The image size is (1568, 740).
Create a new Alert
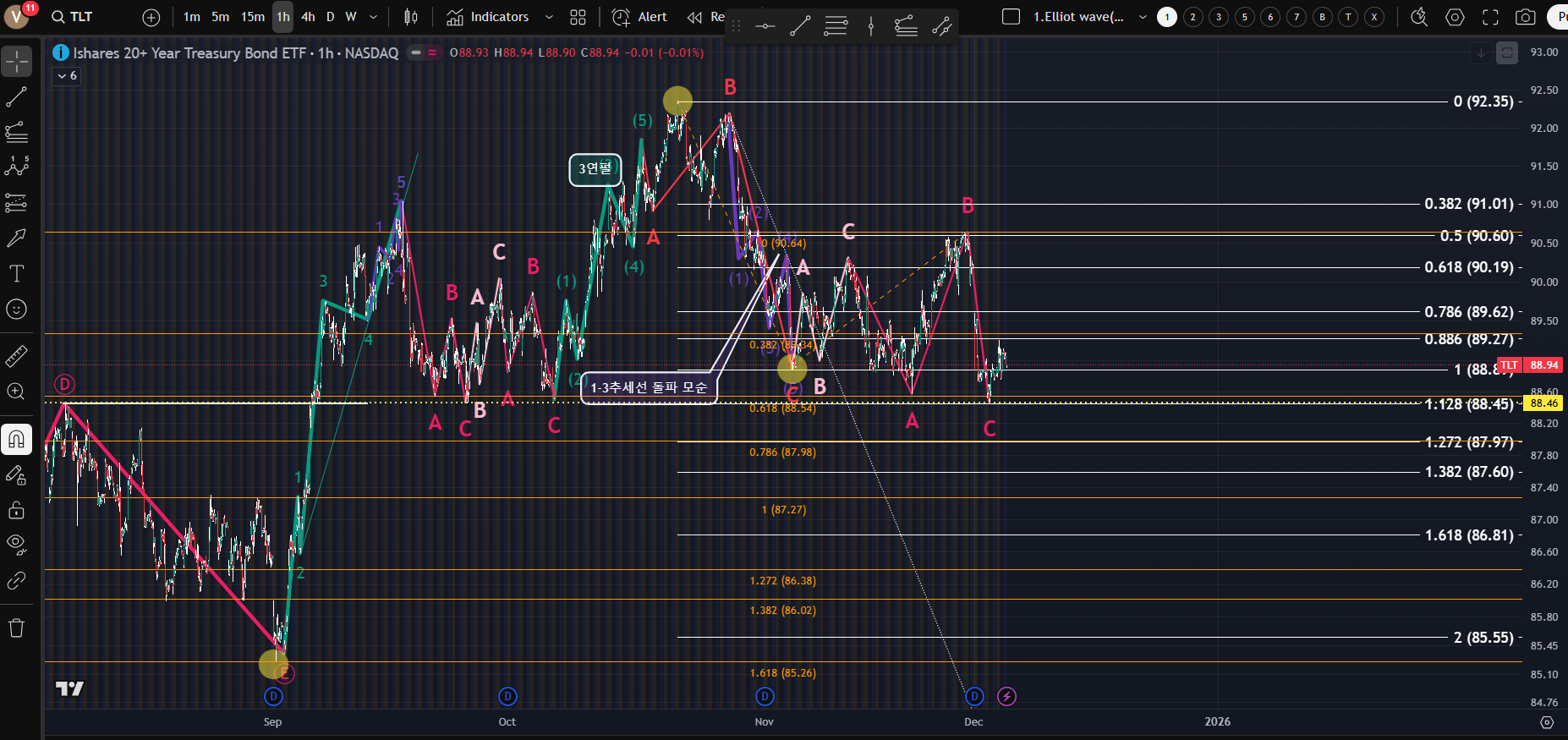(639, 17)
